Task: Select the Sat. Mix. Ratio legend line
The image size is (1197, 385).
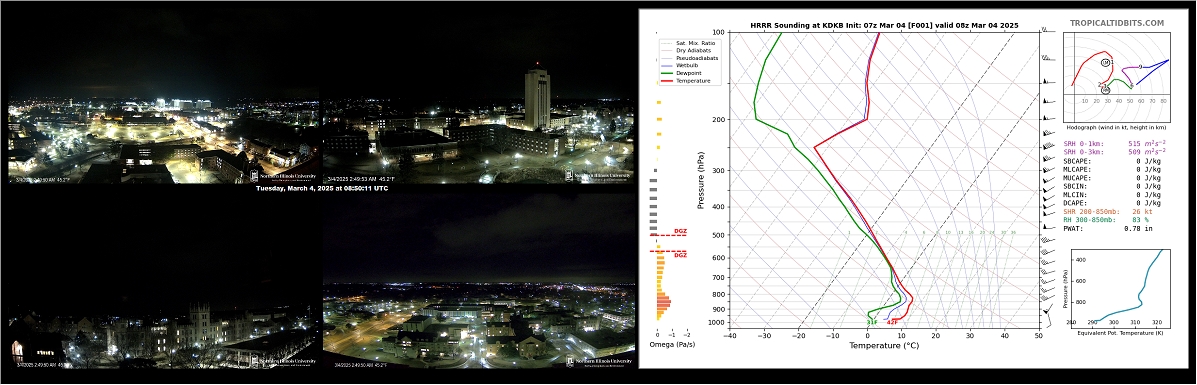Action: tap(687, 43)
